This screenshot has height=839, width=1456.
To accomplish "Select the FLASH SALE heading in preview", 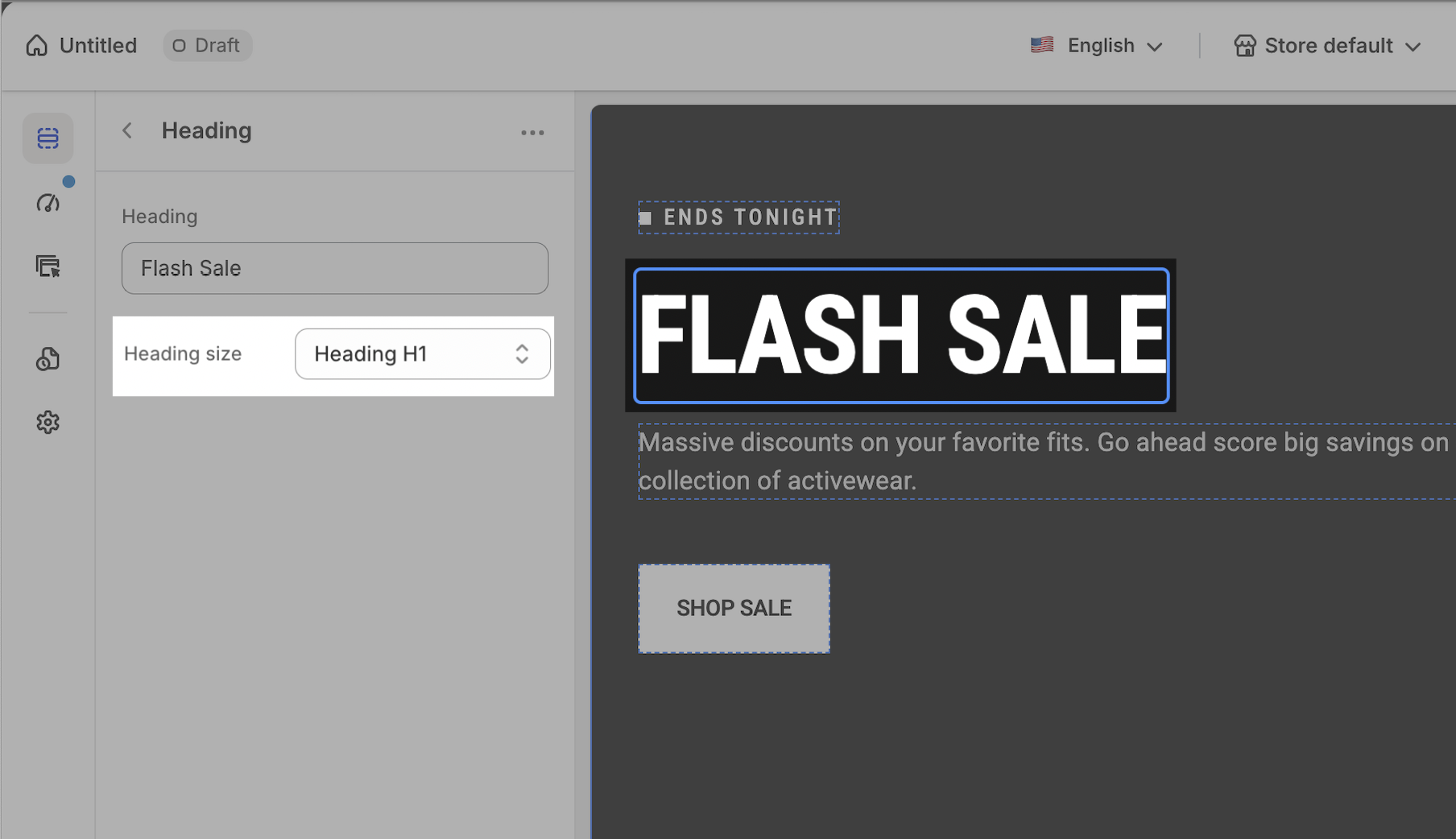I will [x=901, y=336].
